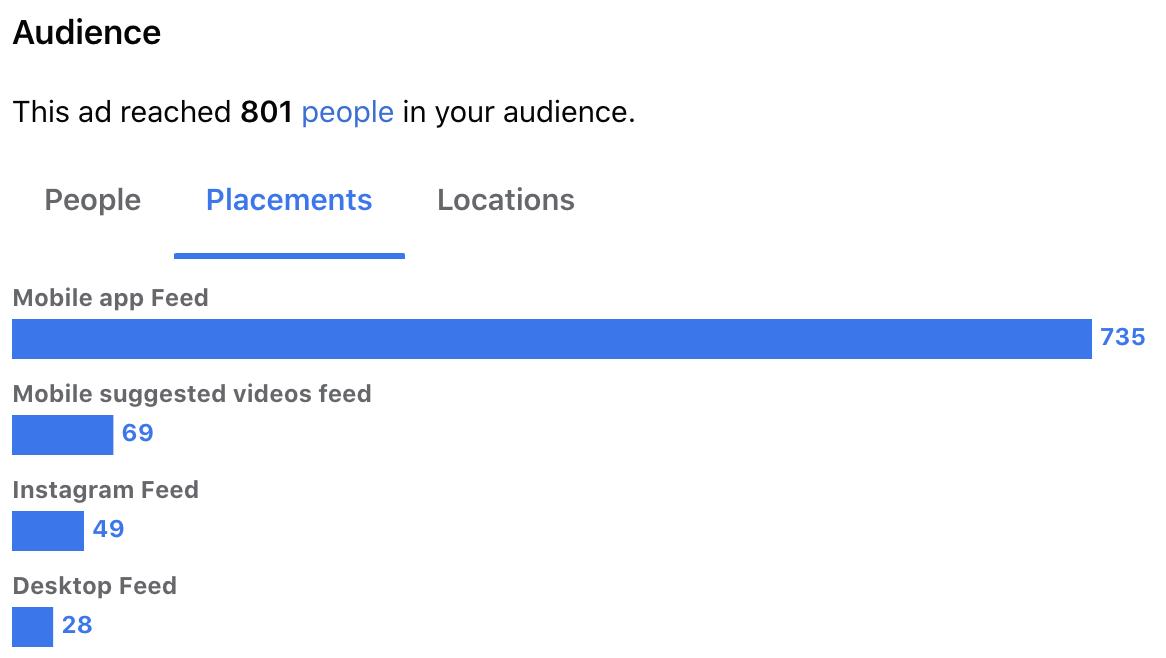Viewport: 1166px width, 658px height.
Task: Click the 'This ad reached' sentence text
Action: (x=122, y=112)
